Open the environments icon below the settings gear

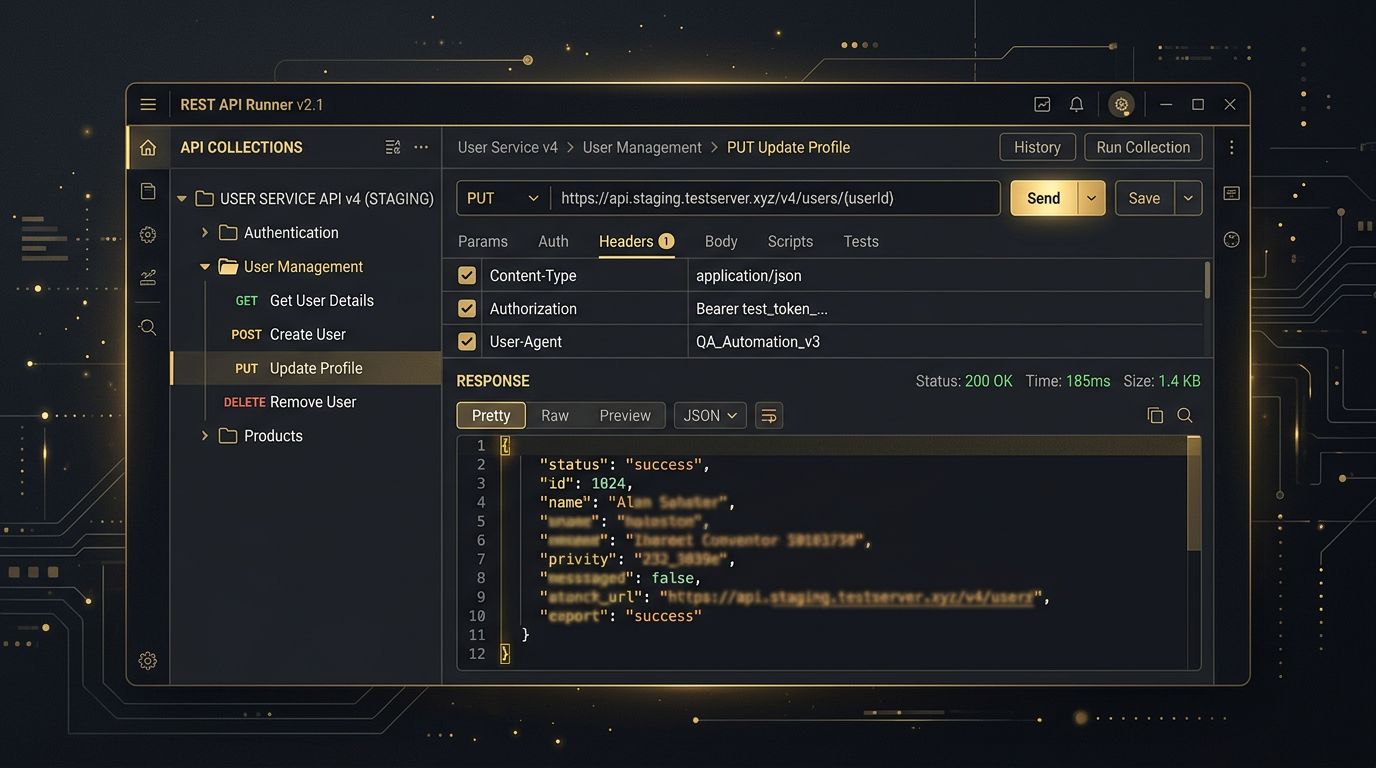coord(147,277)
